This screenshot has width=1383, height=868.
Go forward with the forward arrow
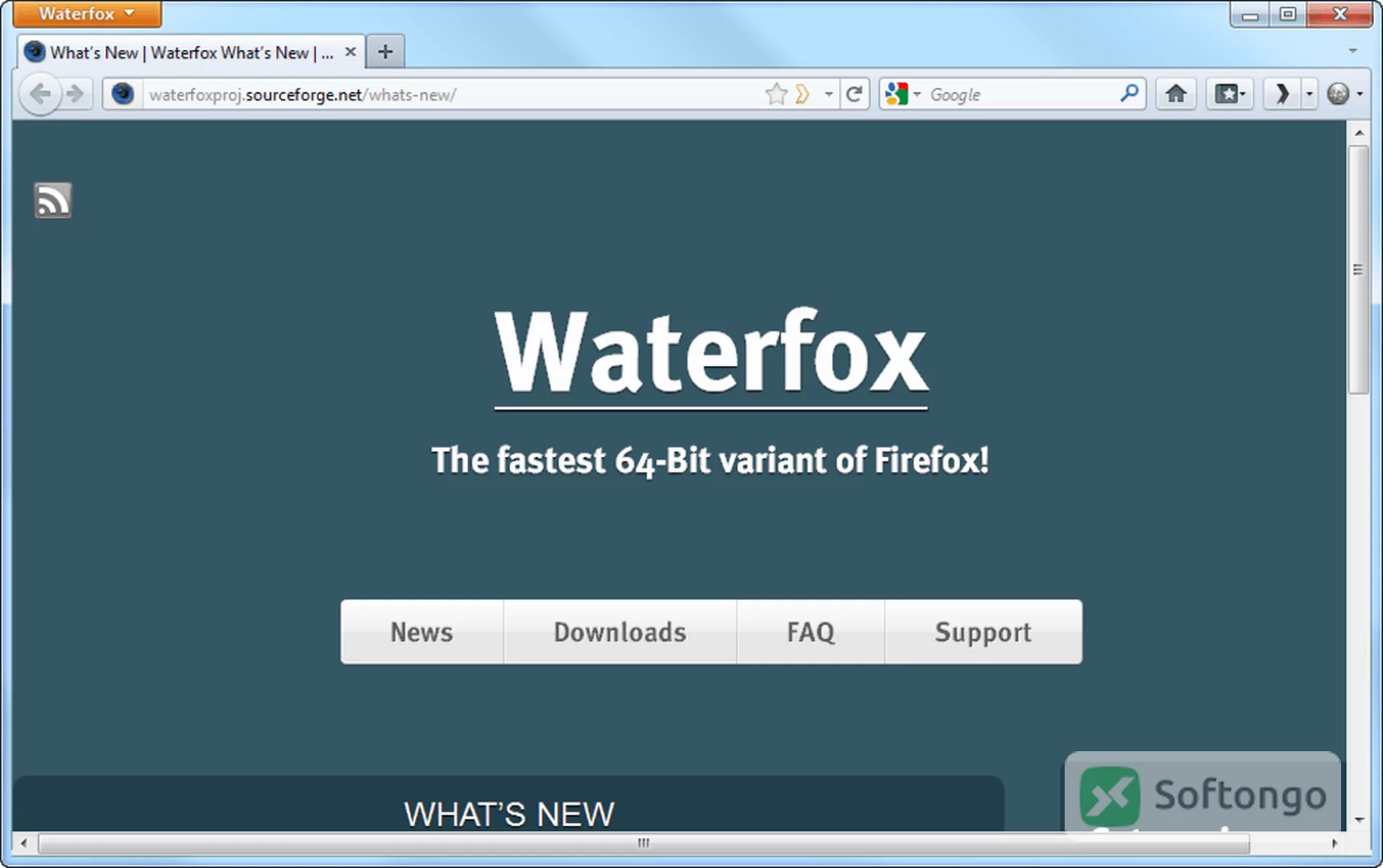point(76,94)
